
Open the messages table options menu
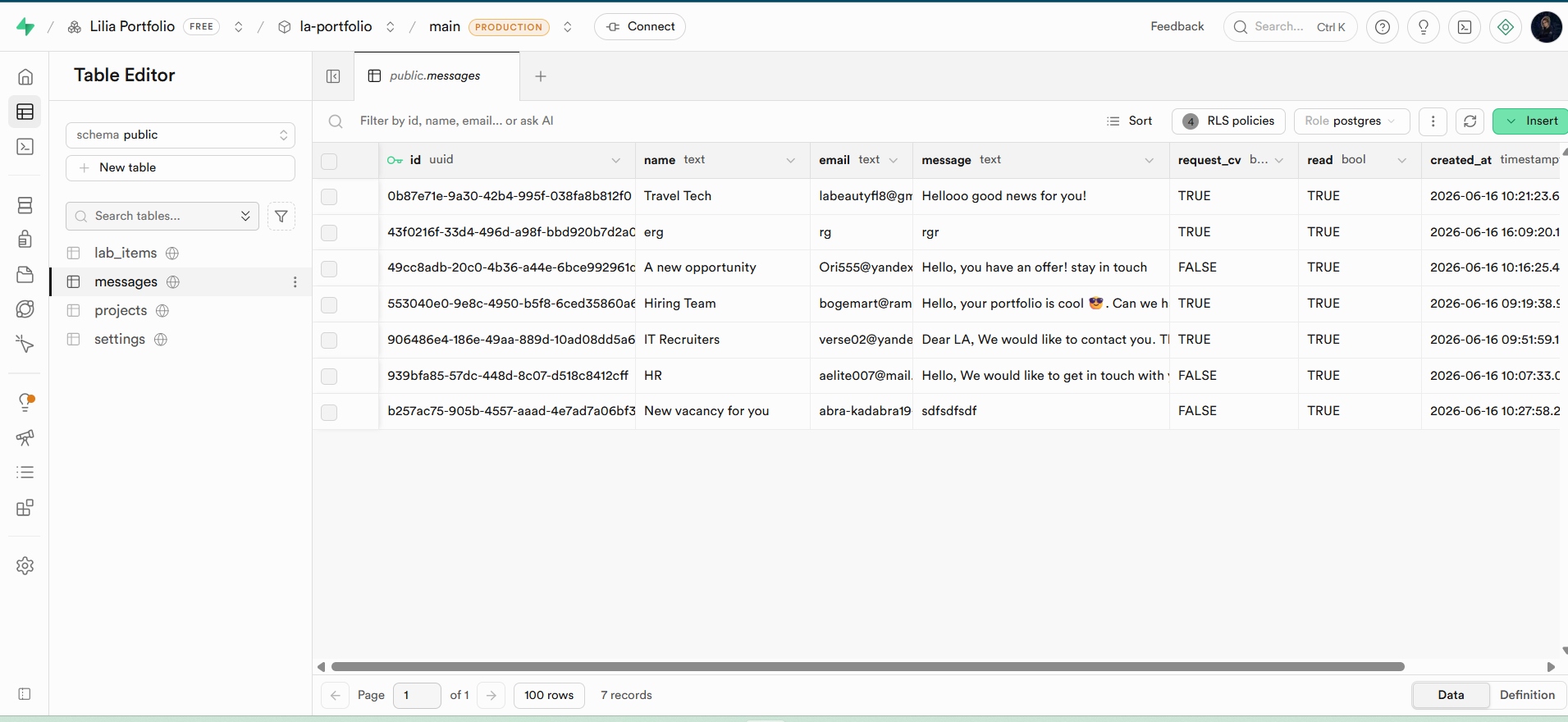(295, 282)
